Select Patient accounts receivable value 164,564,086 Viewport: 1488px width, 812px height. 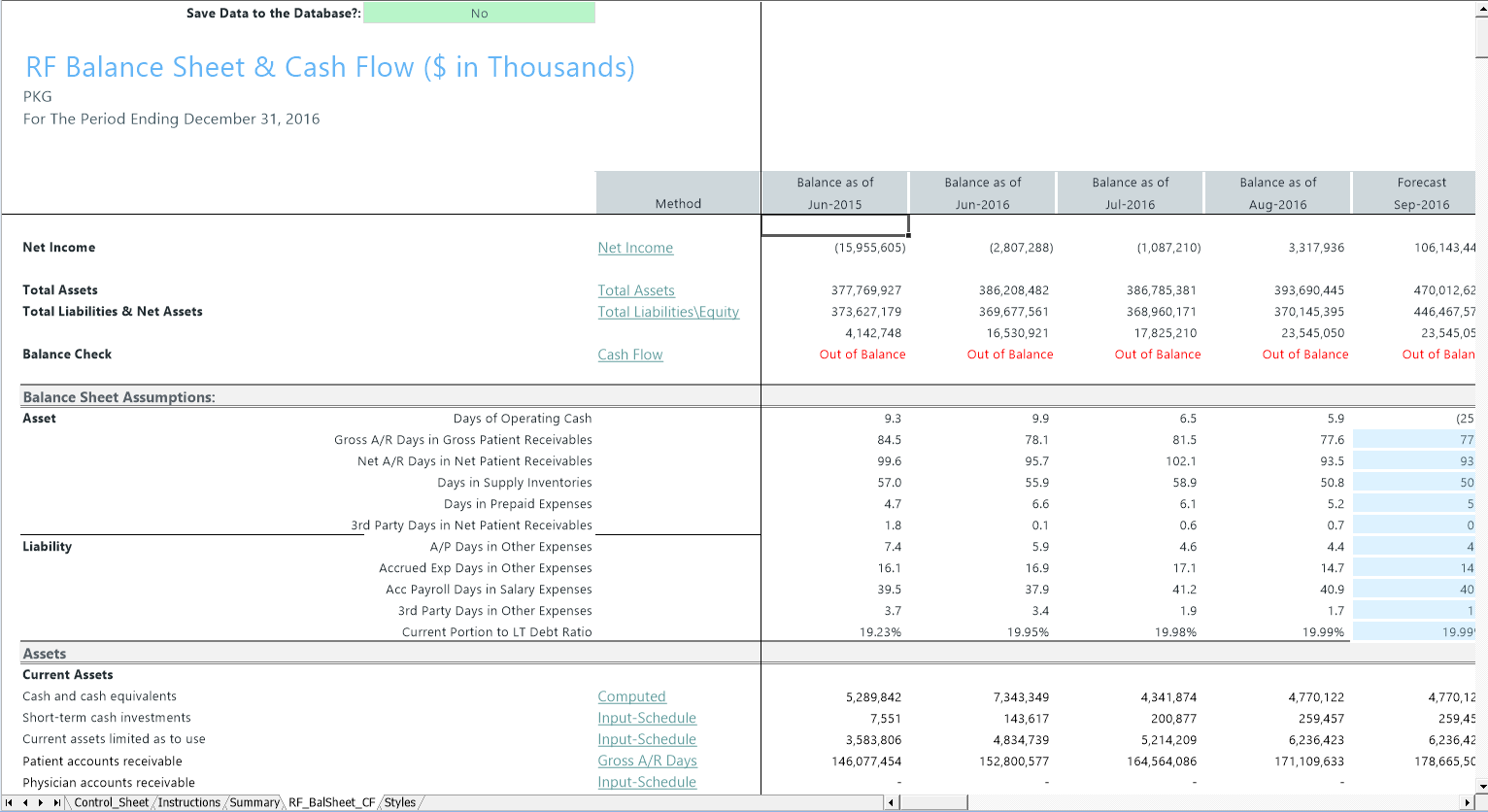point(1162,761)
